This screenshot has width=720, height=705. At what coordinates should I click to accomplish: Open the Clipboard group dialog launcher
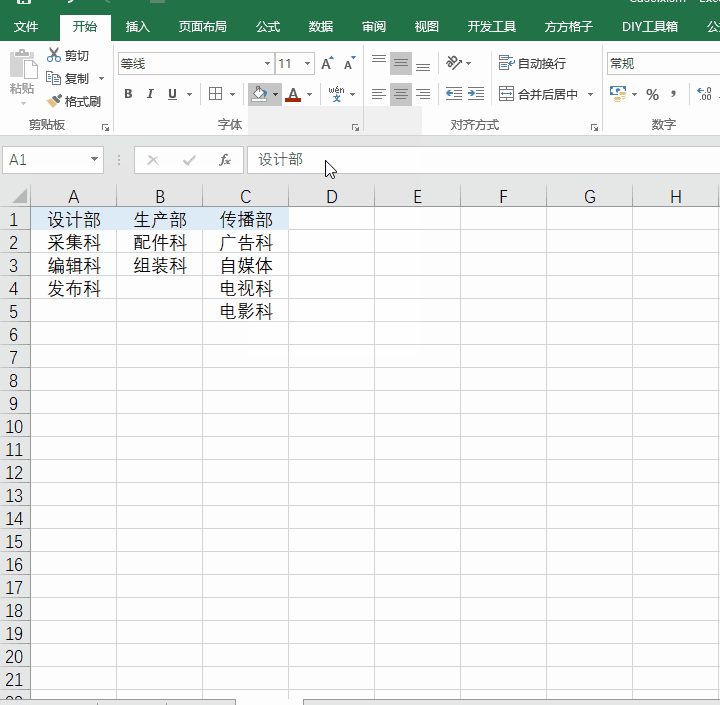coord(106,128)
